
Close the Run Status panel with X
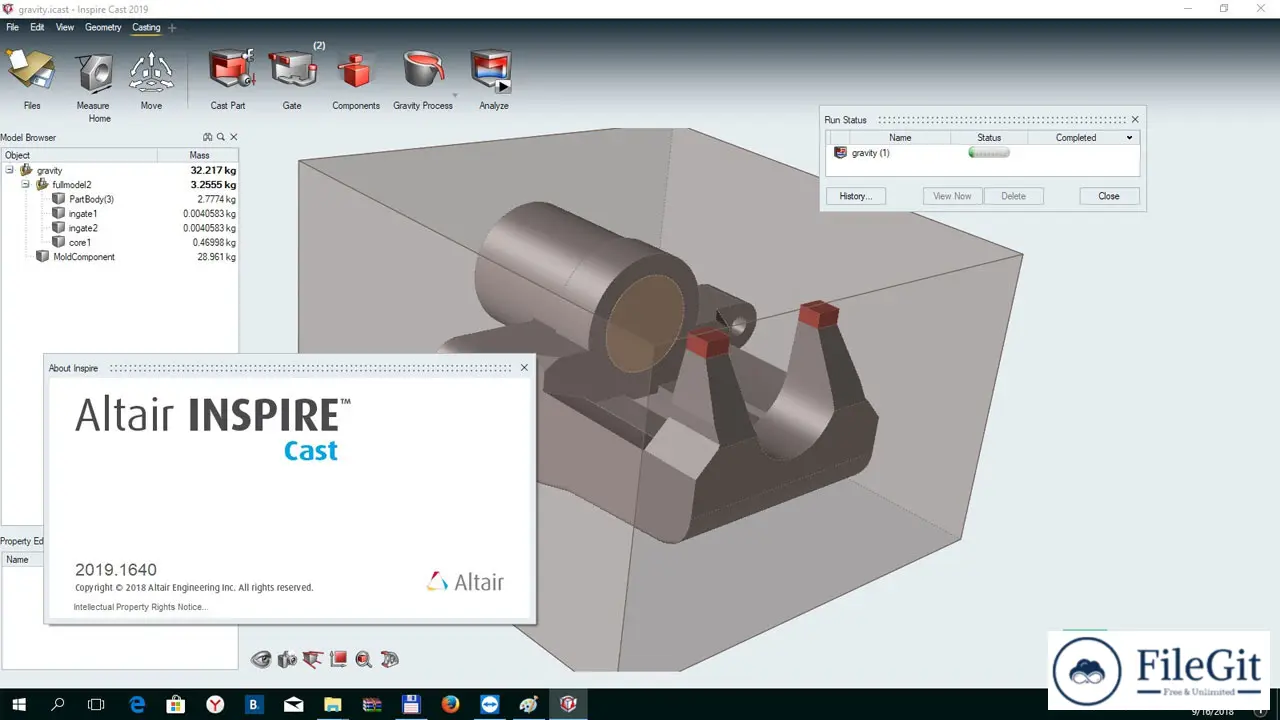tap(1135, 120)
